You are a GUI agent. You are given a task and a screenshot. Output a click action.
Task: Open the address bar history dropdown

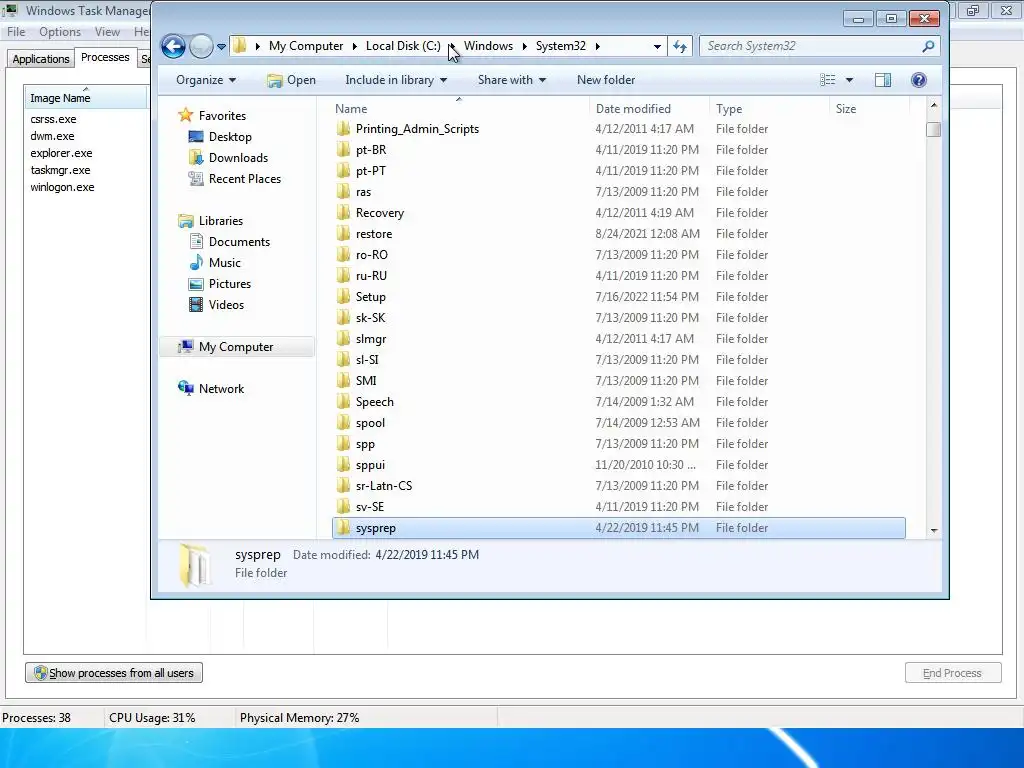point(657,46)
